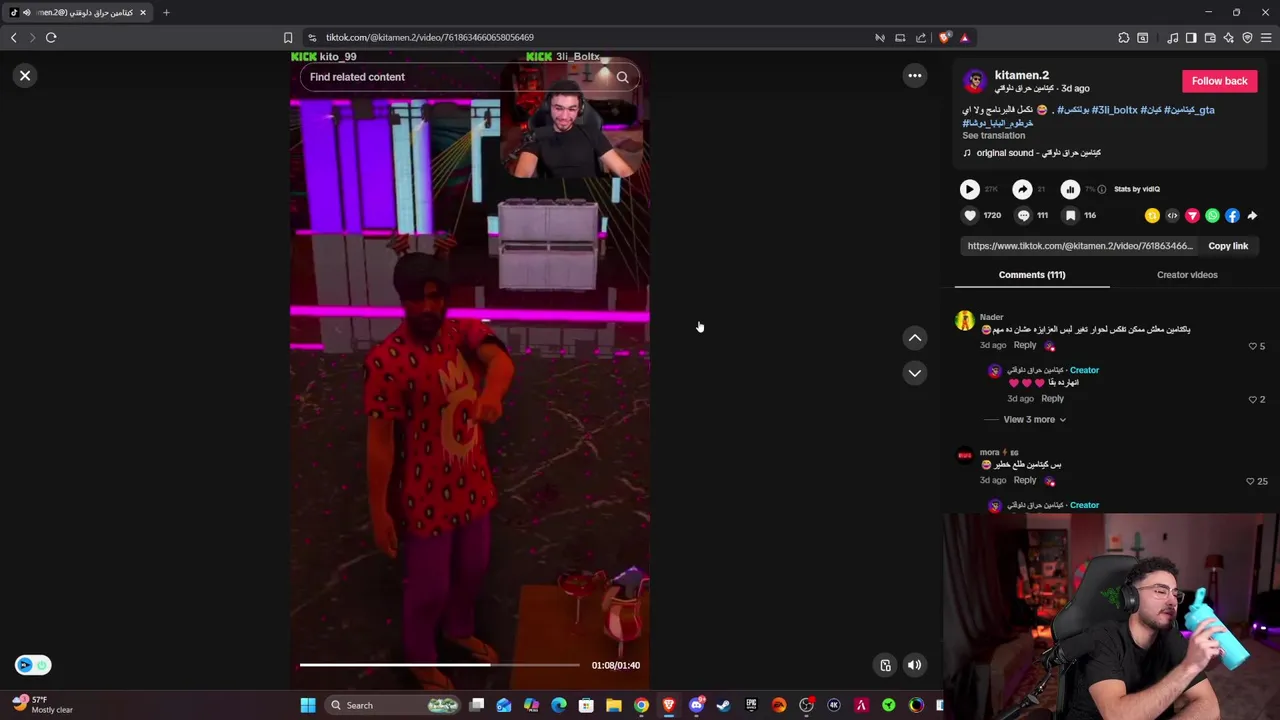Select the Comments (111) tab

[x=1032, y=275]
